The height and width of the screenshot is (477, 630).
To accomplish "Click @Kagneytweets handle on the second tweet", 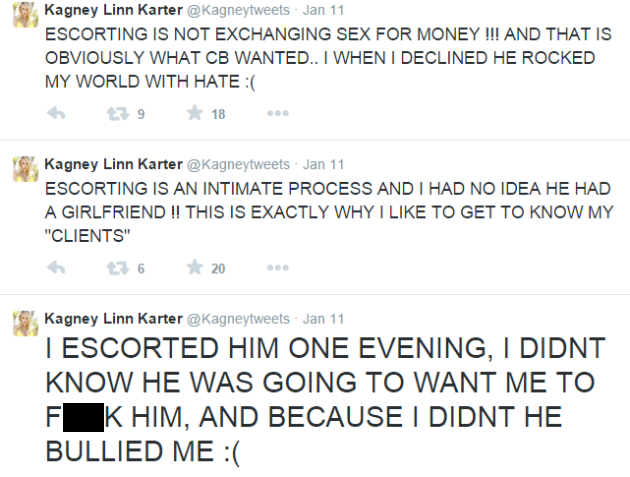I will [x=237, y=164].
